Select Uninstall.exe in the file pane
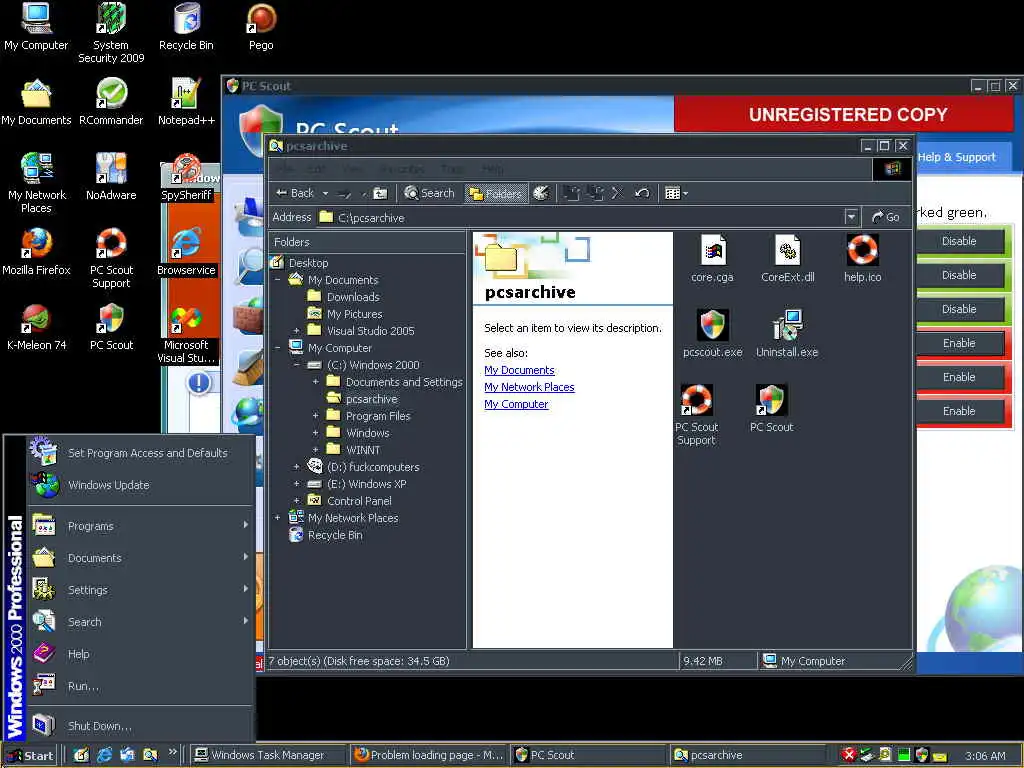This screenshot has height=768, width=1024. tap(787, 334)
